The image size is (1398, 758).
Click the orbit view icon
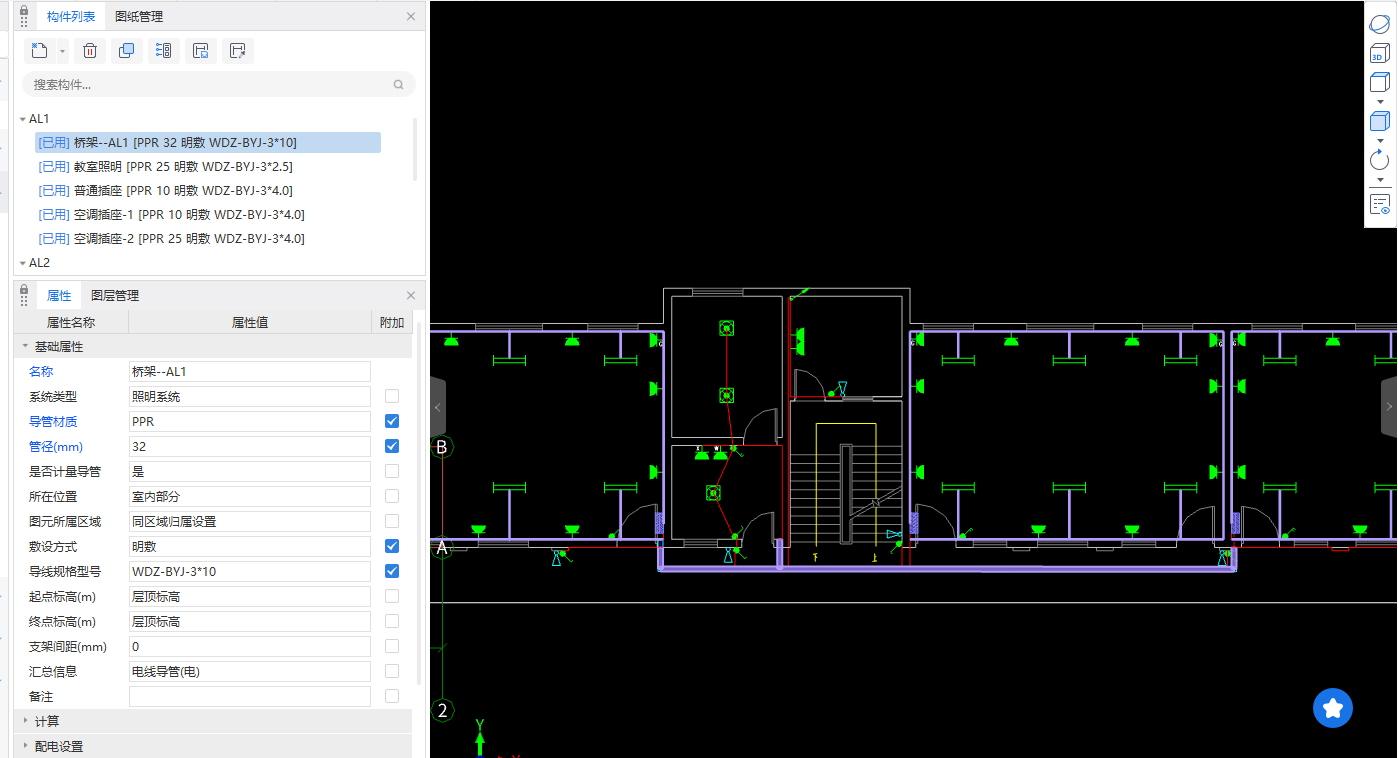(1380, 25)
